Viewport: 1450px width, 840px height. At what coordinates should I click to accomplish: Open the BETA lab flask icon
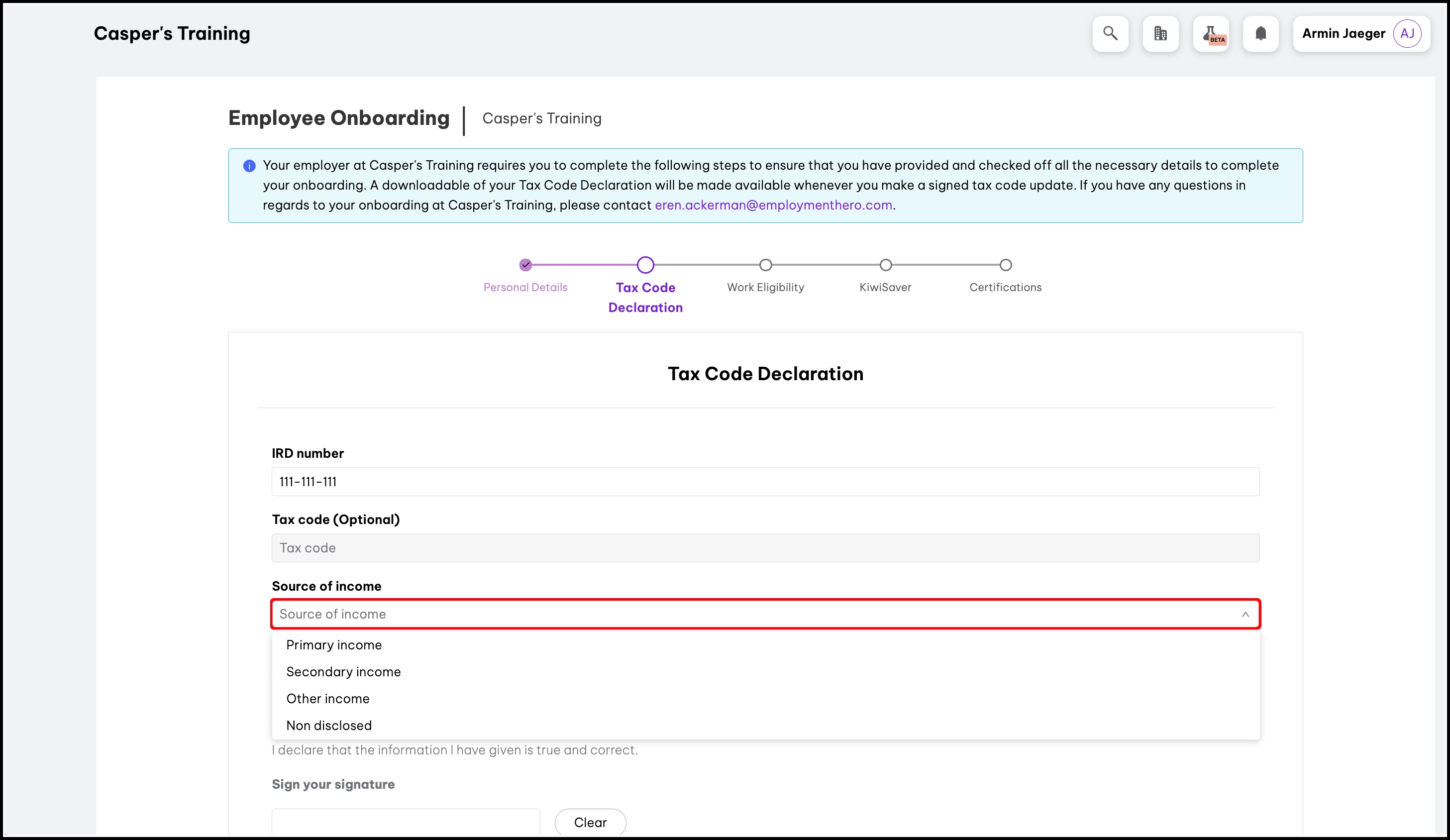point(1211,33)
